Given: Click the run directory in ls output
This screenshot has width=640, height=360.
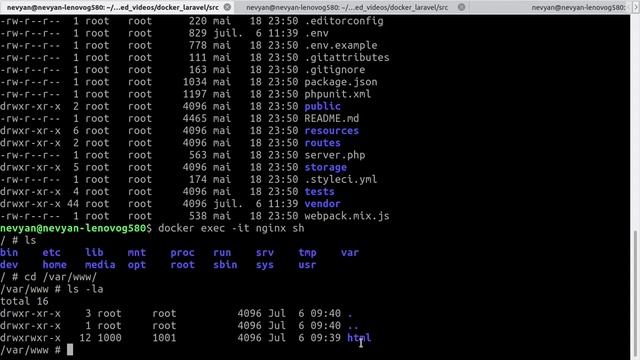Looking at the screenshot, I should 222,252.
